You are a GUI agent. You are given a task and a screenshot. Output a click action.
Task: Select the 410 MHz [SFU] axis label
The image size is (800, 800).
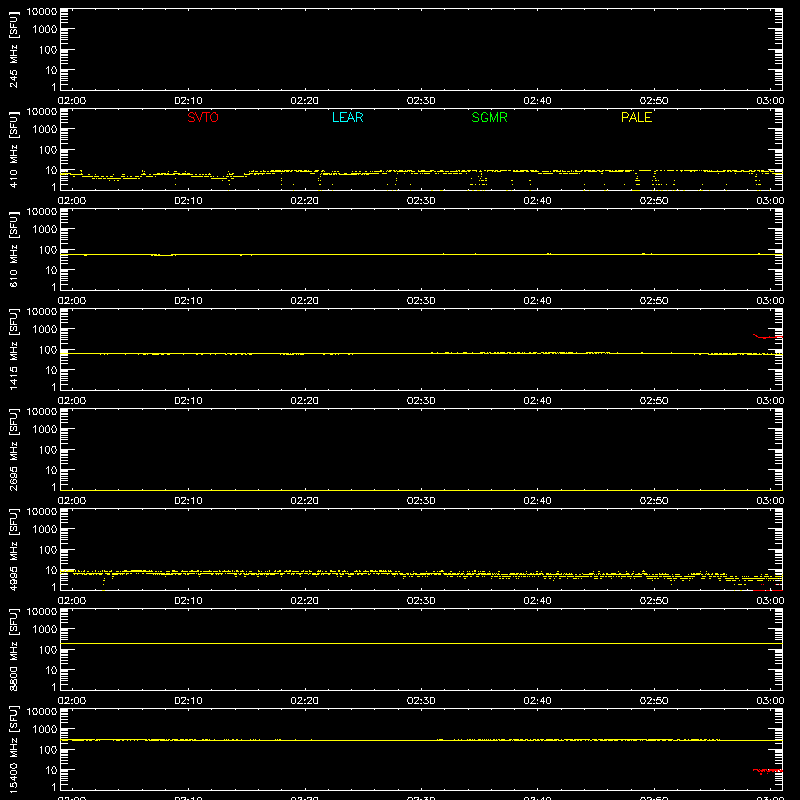pyautogui.click(x=14, y=149)
